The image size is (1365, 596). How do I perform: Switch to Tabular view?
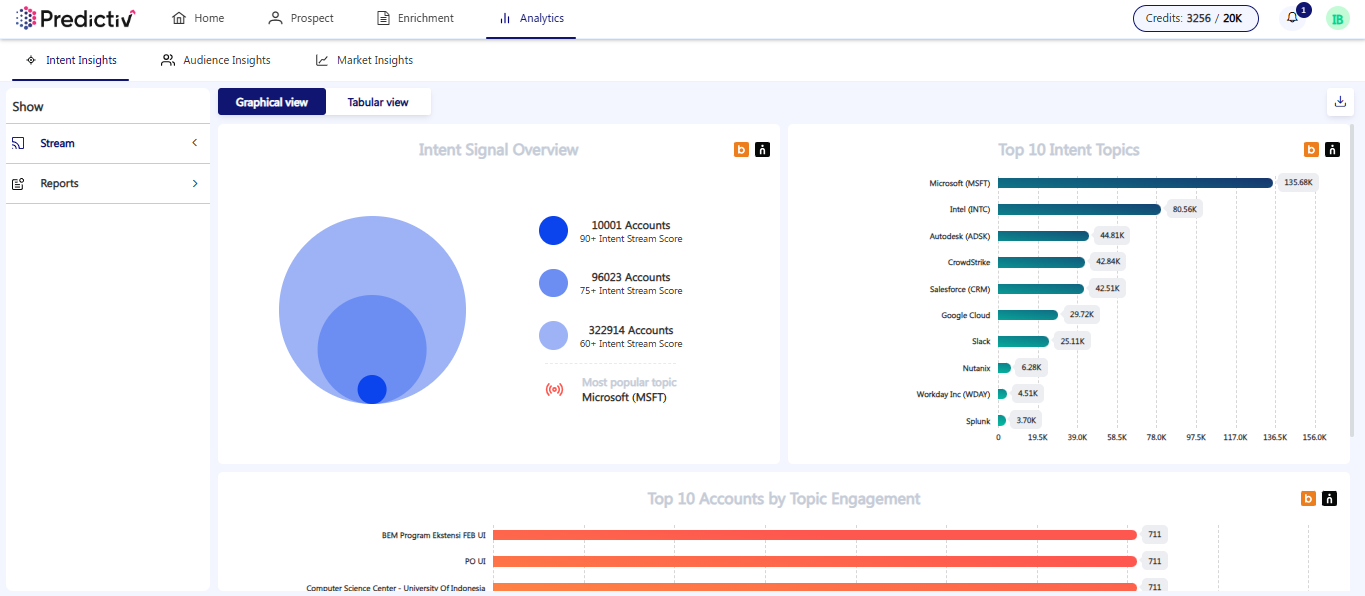click(378, 102)
